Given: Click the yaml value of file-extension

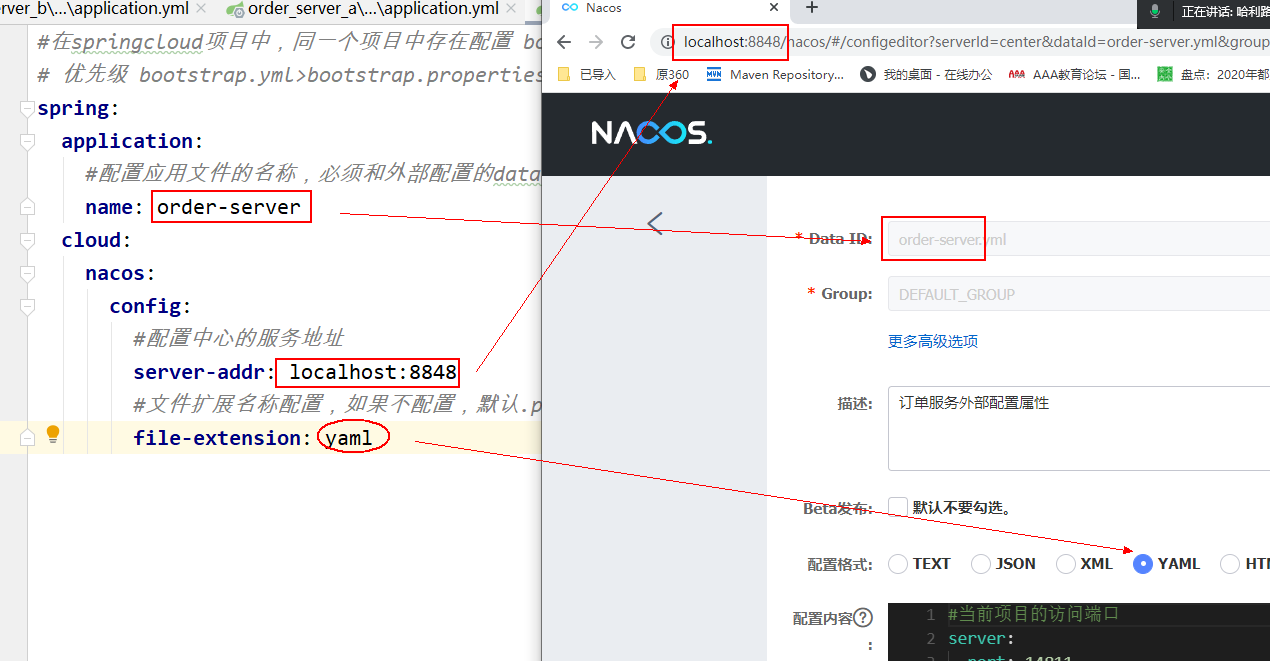Looking at the screenshot, I should [349, 438].
